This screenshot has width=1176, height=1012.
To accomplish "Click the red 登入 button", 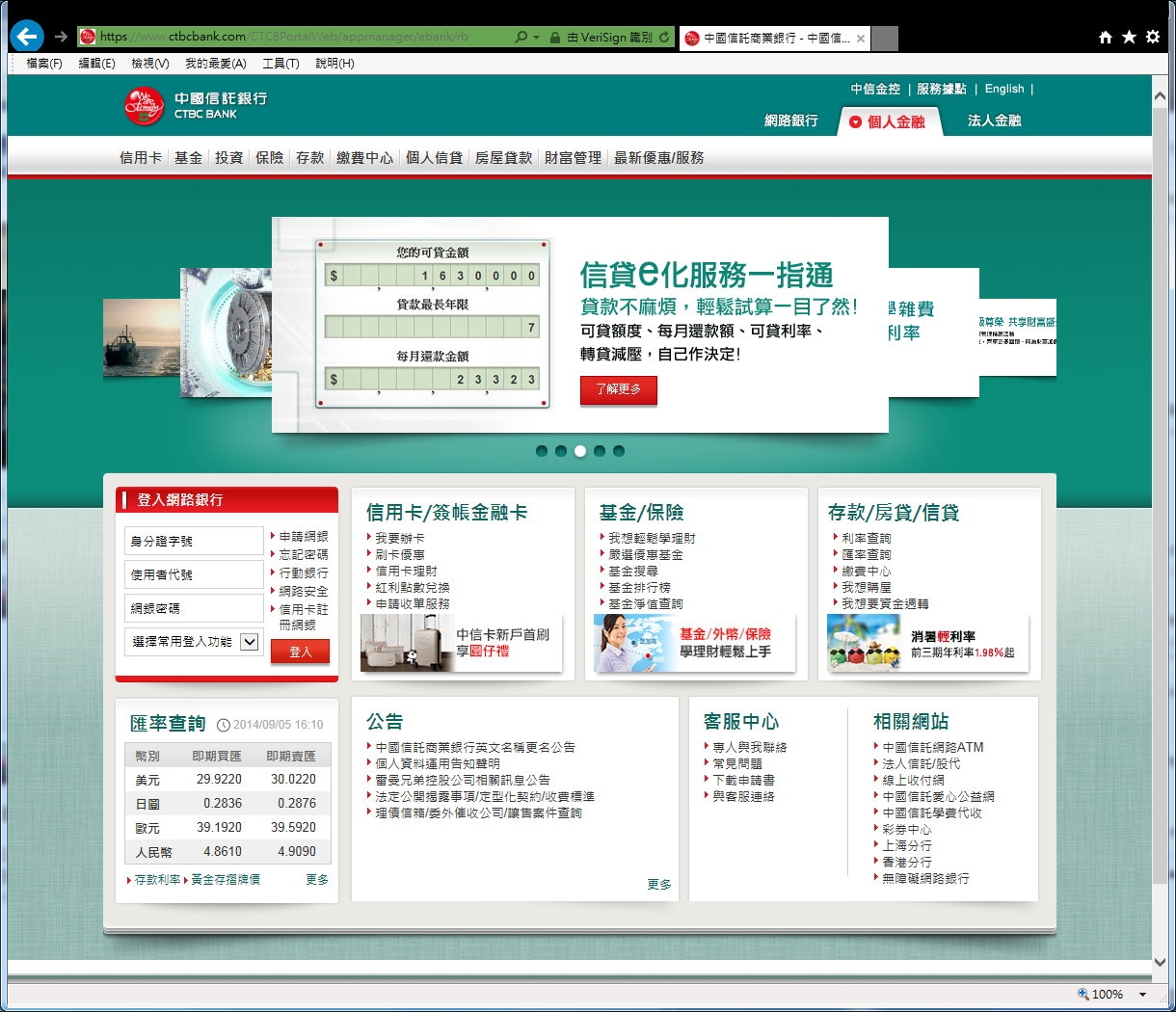I will pos(301,652).
